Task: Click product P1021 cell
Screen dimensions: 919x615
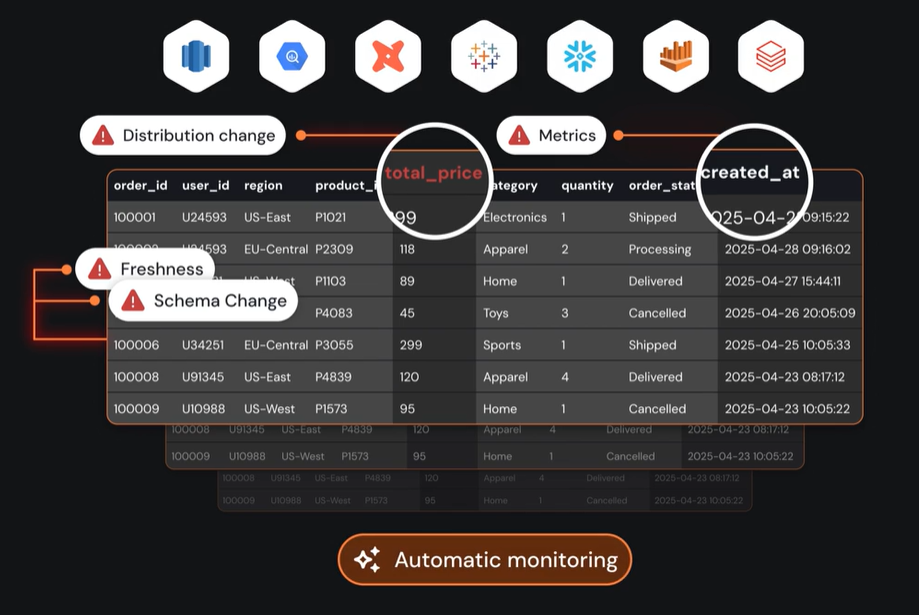Action: click(331, 218)
